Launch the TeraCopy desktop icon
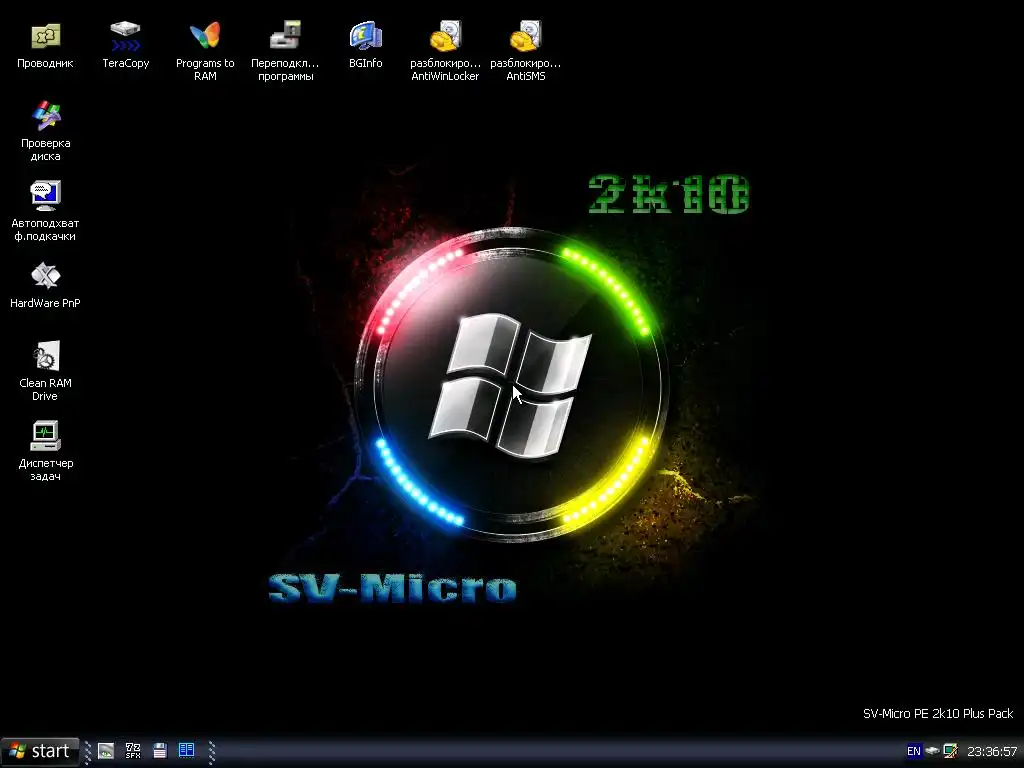 (125, 44)
